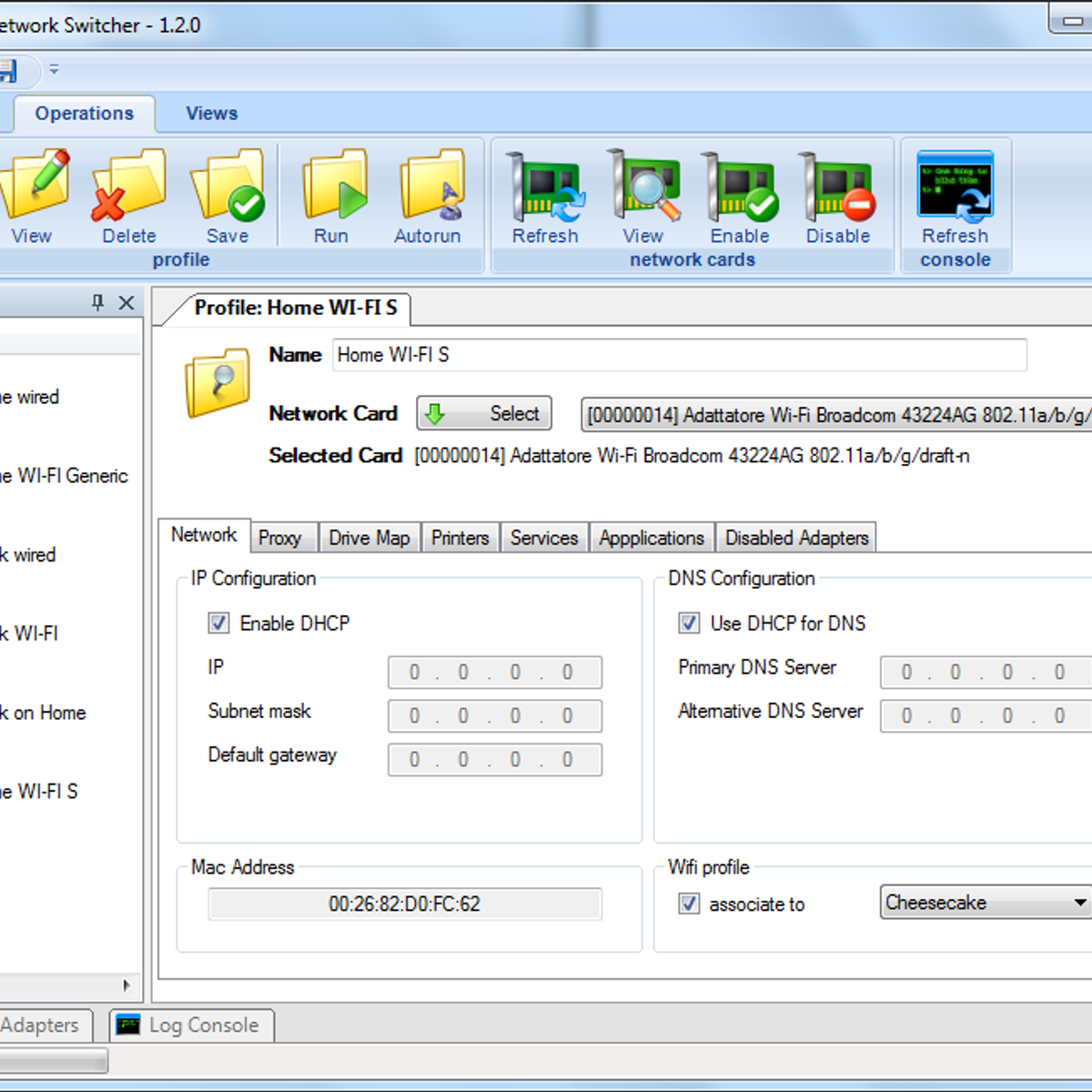This screenshot has height=1092, width=1092.
Task: Click the profile Name input field
Action: pos(680,355)
